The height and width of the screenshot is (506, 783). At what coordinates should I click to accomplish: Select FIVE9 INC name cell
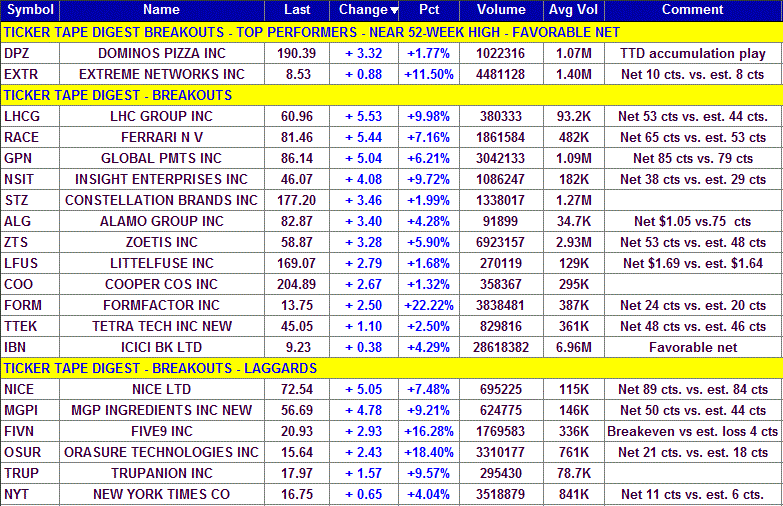click(x=162, y=431)
